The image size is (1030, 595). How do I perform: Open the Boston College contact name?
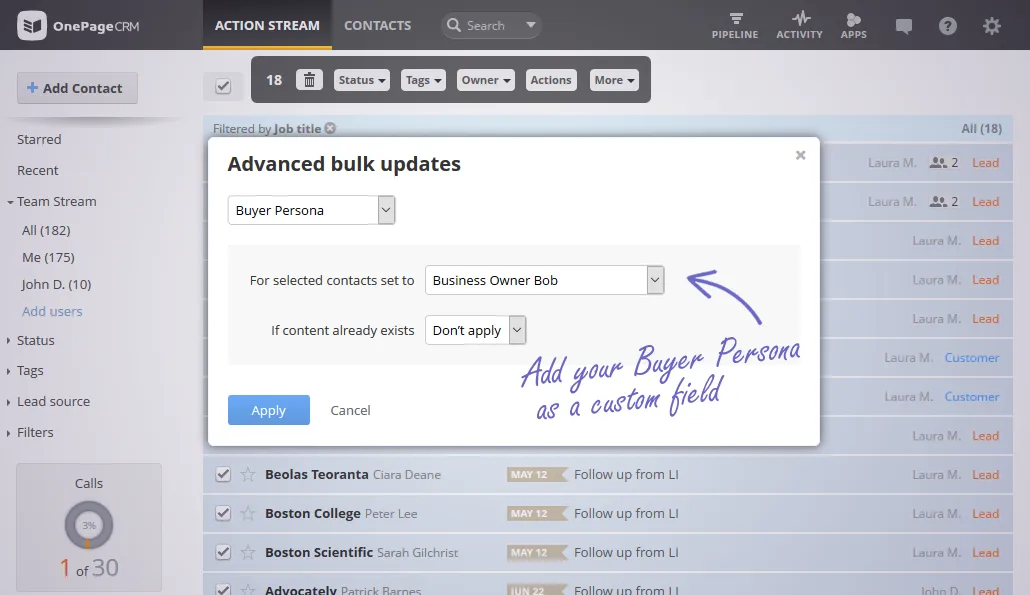point(313,513)
